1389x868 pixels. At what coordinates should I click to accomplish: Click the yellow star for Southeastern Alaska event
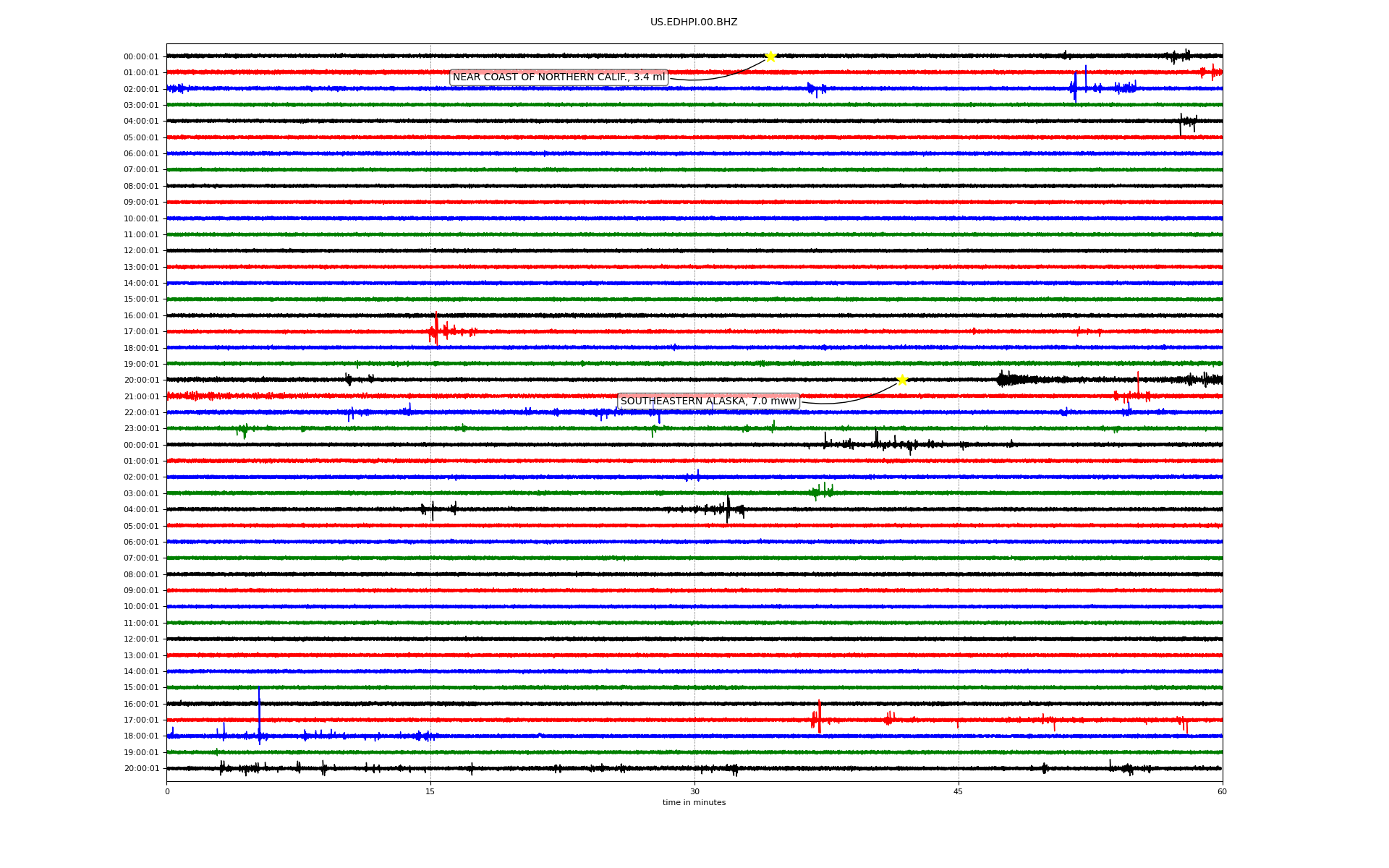click(x=902, y=380)
